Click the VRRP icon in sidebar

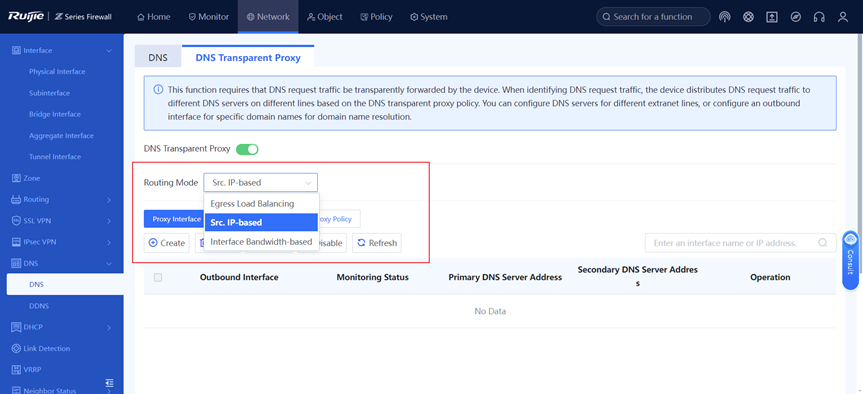coord(16,370)
